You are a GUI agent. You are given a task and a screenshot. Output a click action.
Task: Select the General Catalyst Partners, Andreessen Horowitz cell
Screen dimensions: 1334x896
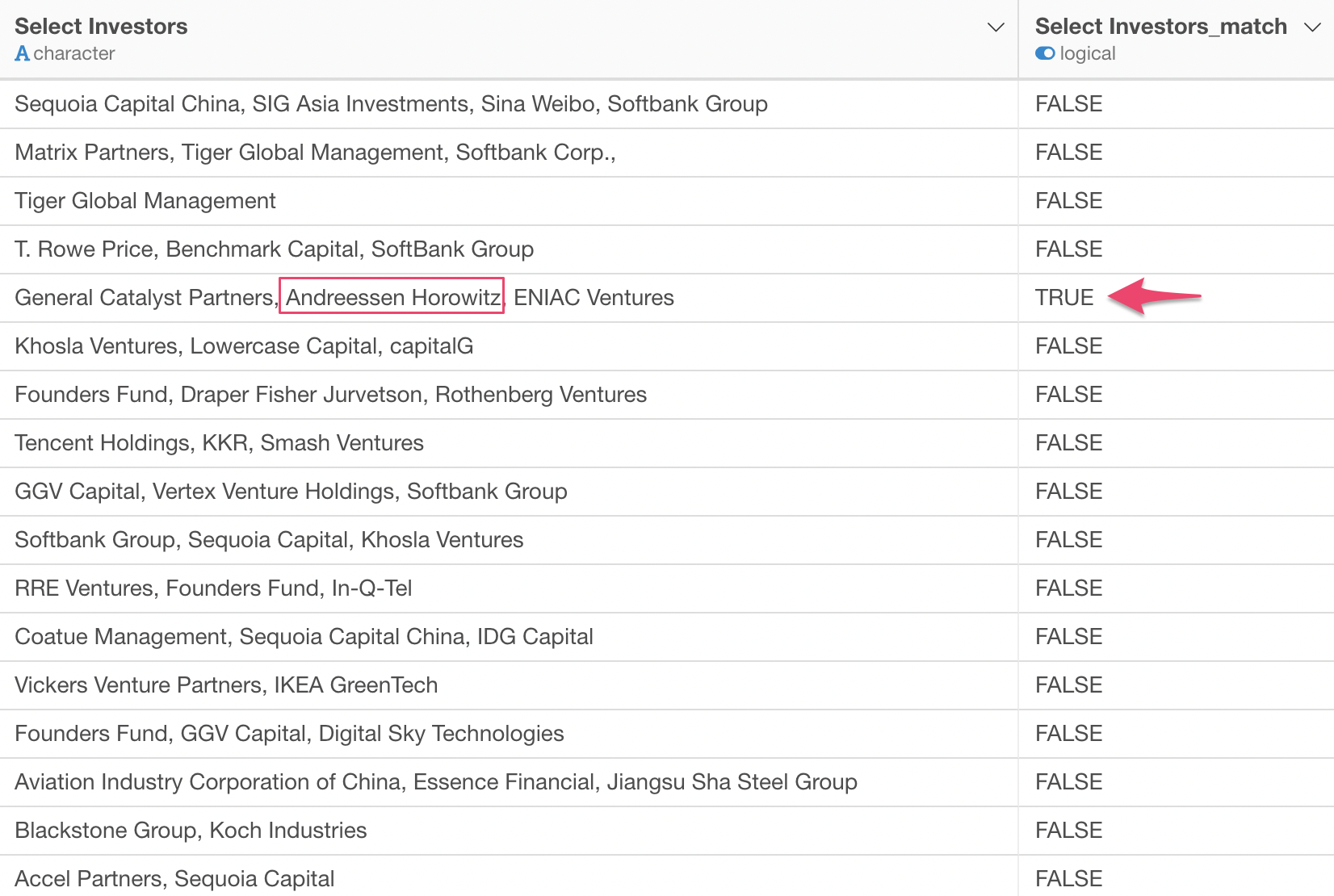(509, 298)
